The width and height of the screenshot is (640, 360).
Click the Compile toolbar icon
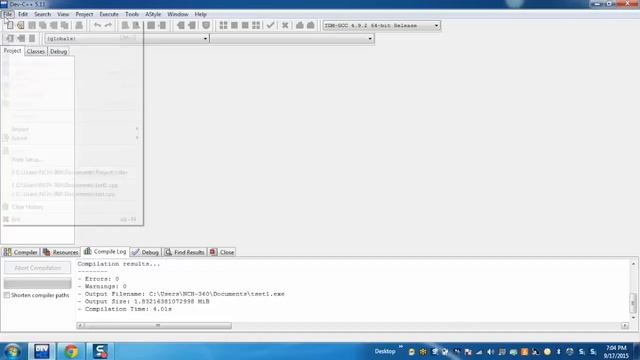(x=223, y=25)
